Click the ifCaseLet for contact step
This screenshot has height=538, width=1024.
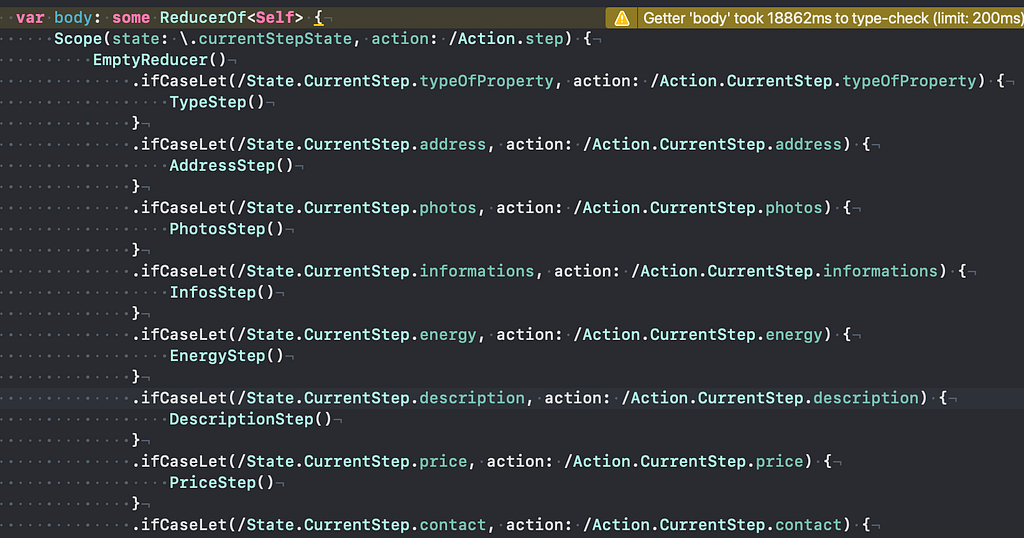pos(181,525)
